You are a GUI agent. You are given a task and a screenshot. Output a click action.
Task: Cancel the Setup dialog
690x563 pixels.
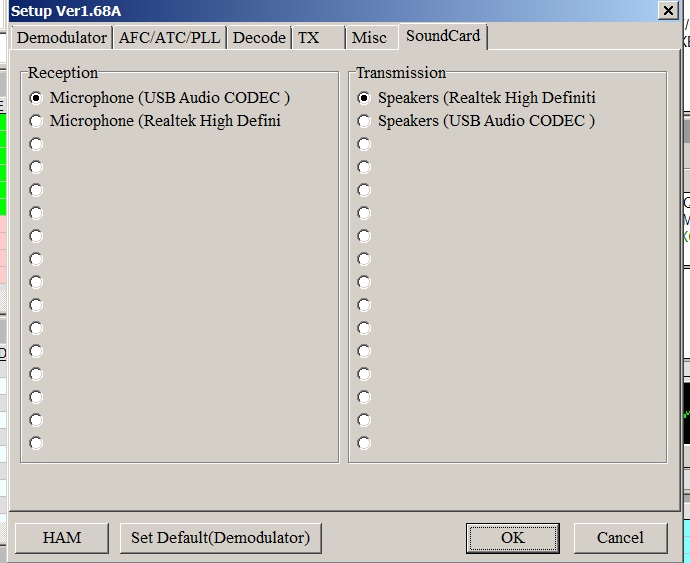620,537
